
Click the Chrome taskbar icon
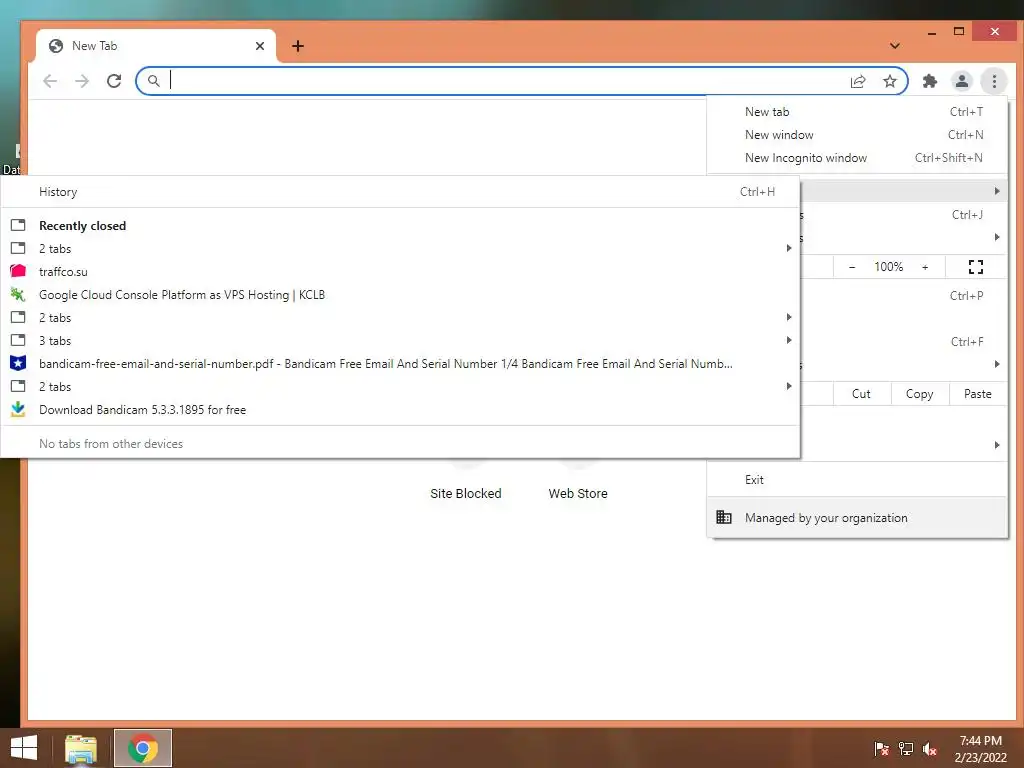coord(143,748)
